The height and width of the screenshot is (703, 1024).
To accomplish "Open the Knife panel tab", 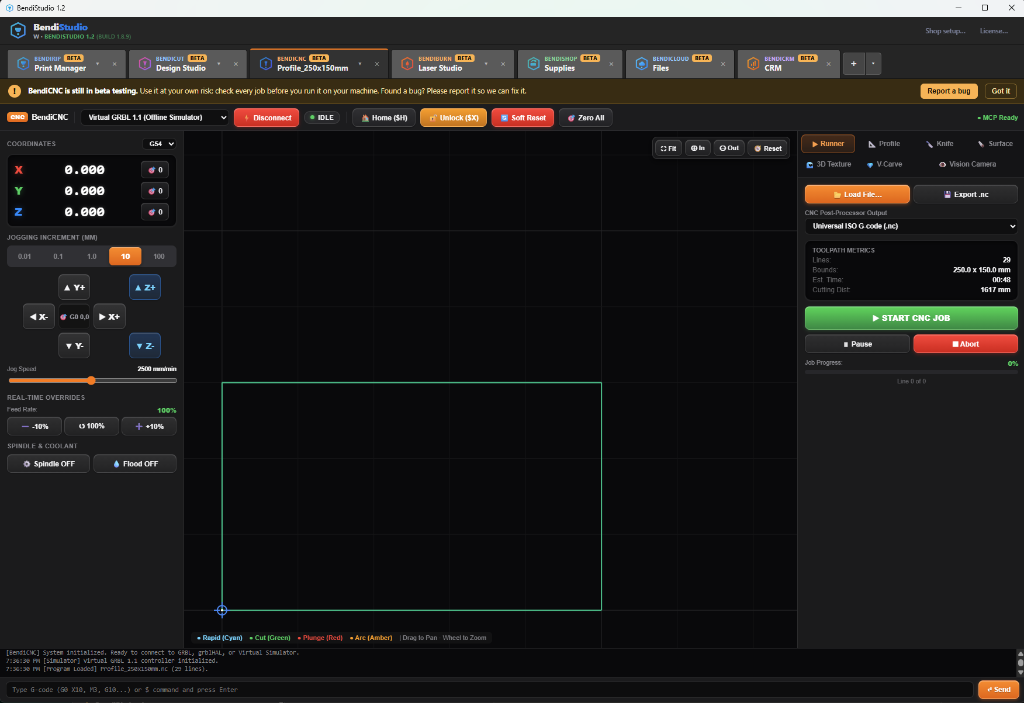I will pyautogui.click(x=939, y=144).
